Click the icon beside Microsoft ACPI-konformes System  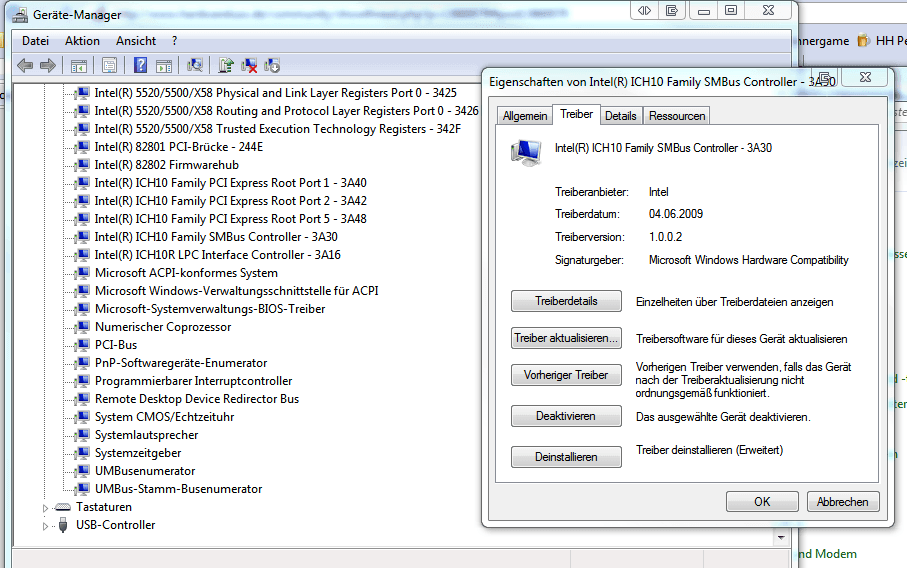click(83, 273)
